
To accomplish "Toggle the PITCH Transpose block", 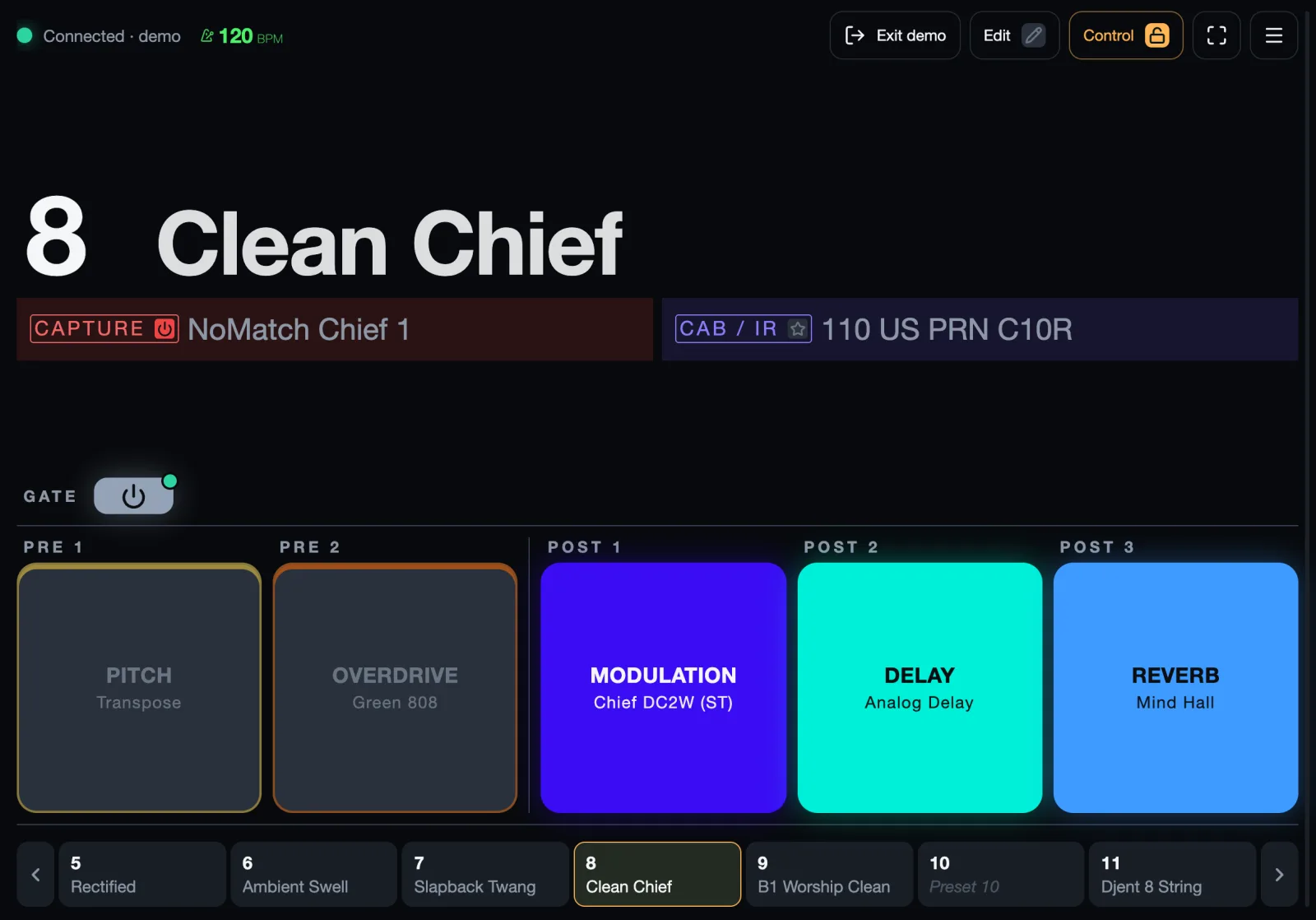I will click(x=139, y=688).
